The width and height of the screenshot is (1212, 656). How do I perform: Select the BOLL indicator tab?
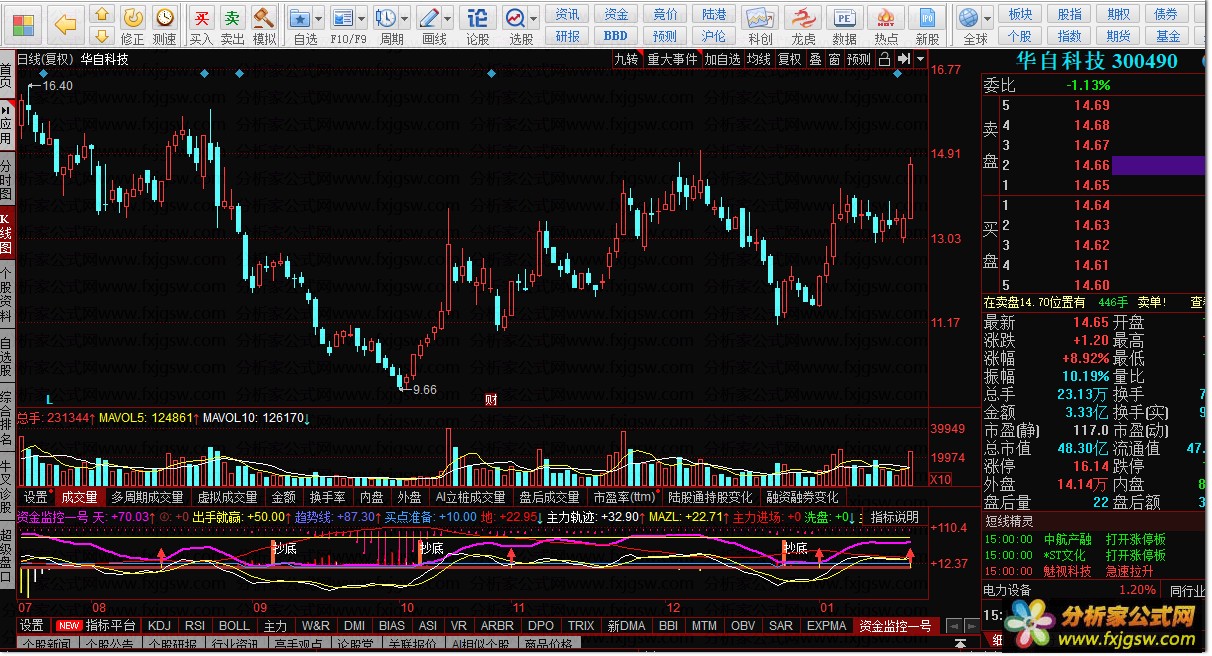(234, 626)
